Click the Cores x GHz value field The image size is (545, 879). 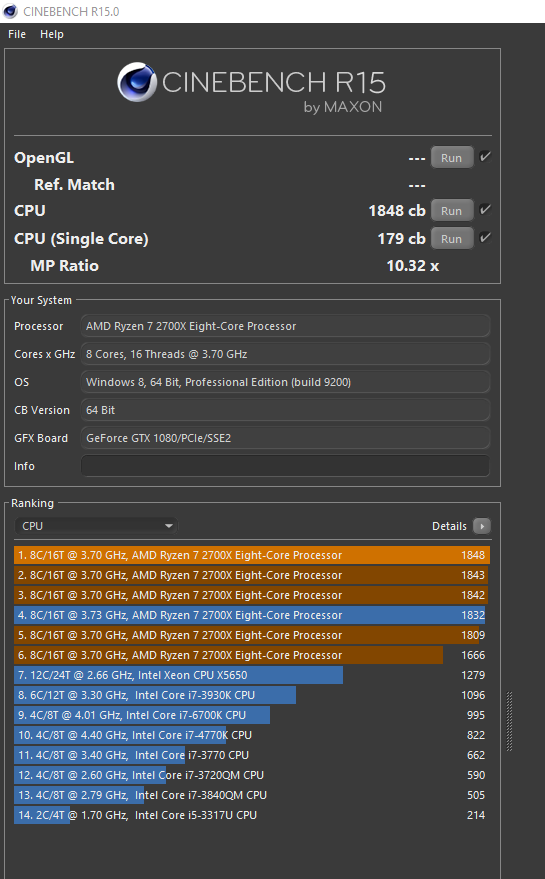(x=285, y=354)
